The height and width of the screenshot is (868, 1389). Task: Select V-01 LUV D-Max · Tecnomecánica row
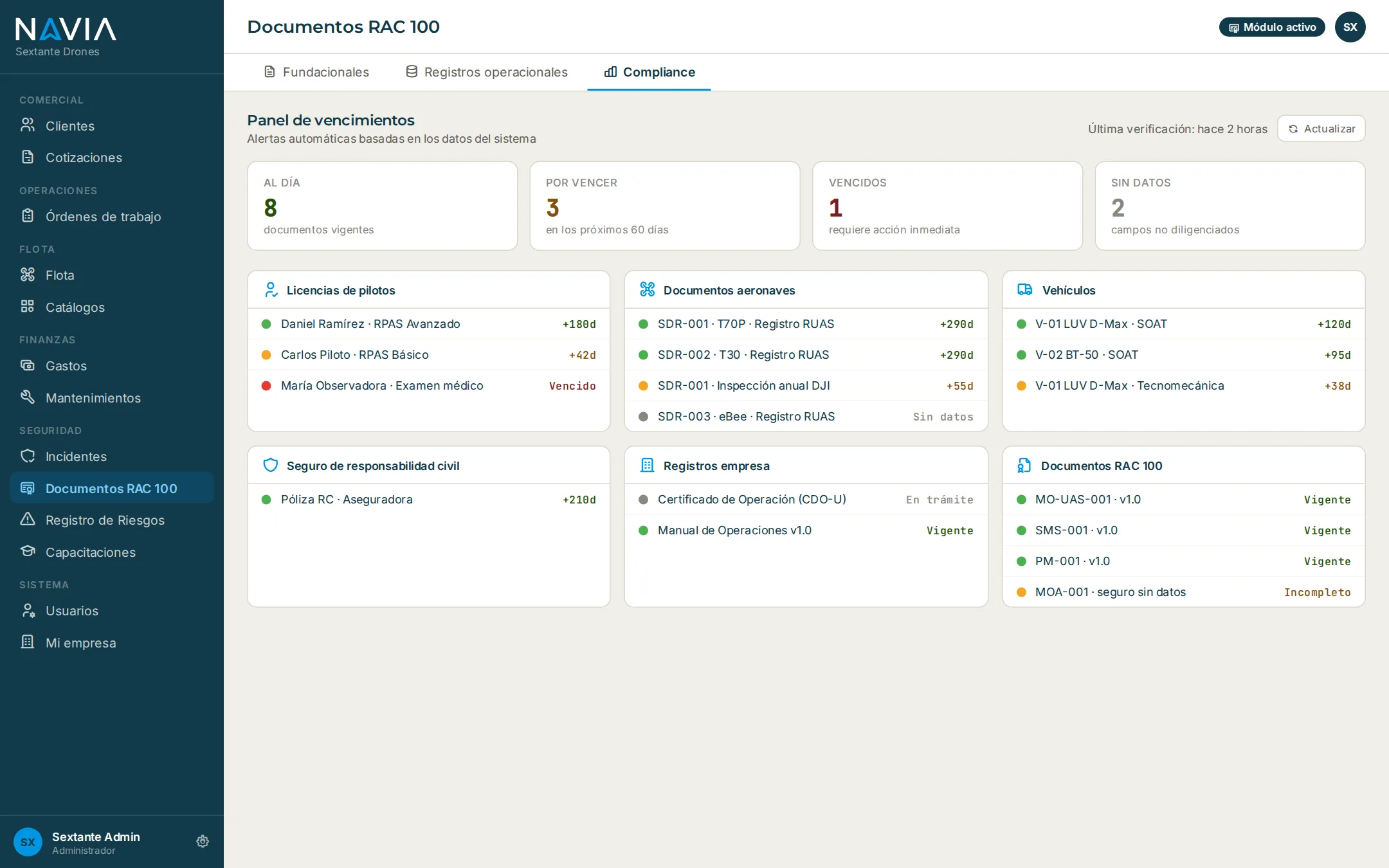point(1184,386)
